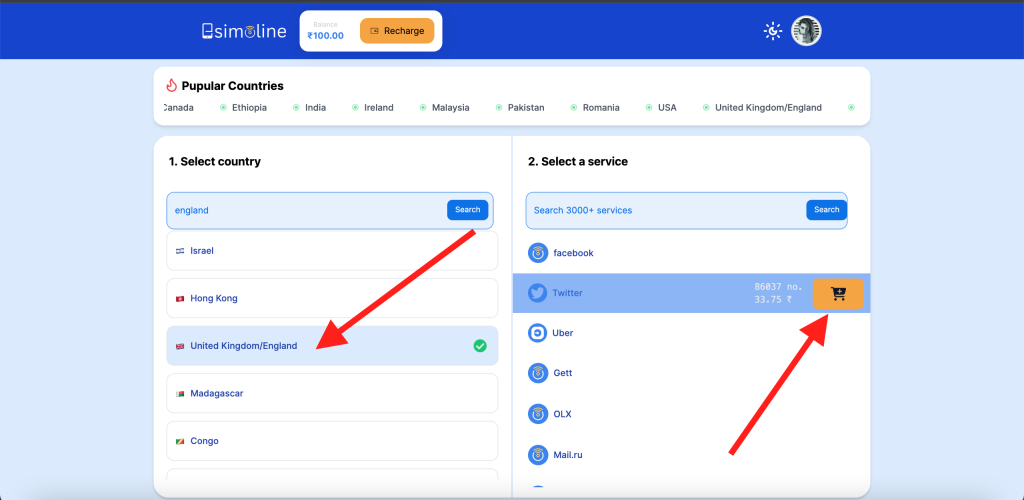Screen dimensions: 1024x500
Task: Choose United Kingdom/England country row
Action: pyautogui.click(x=332, y=346)
